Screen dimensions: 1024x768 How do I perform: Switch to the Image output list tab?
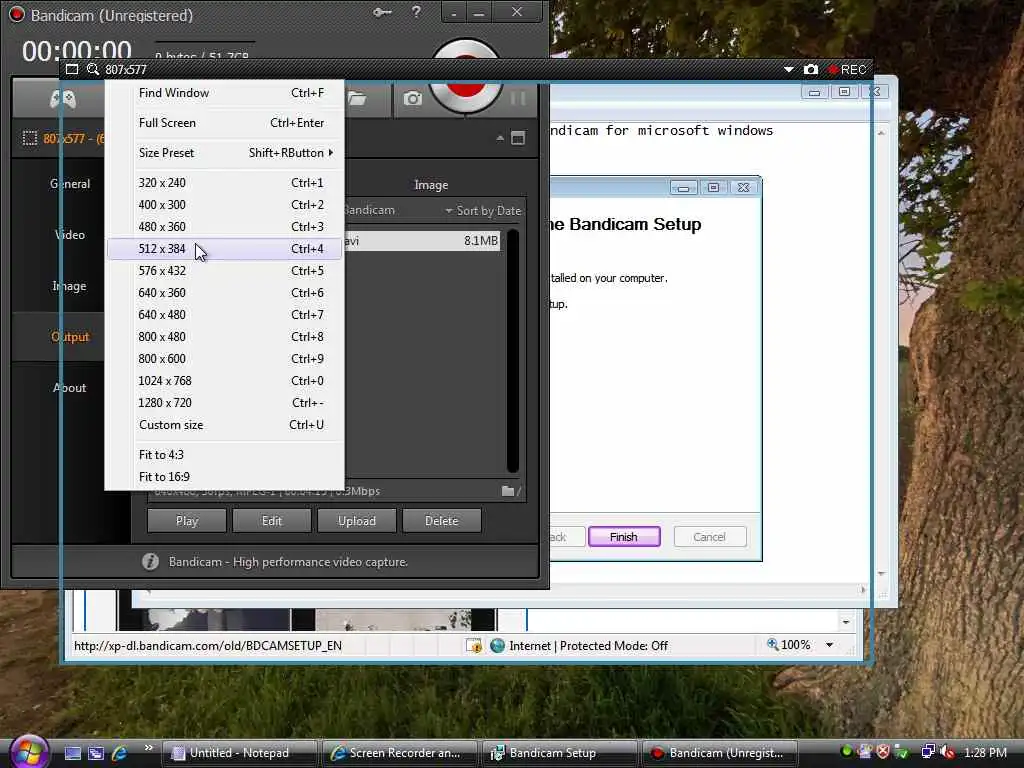click(x=431, y=185)
